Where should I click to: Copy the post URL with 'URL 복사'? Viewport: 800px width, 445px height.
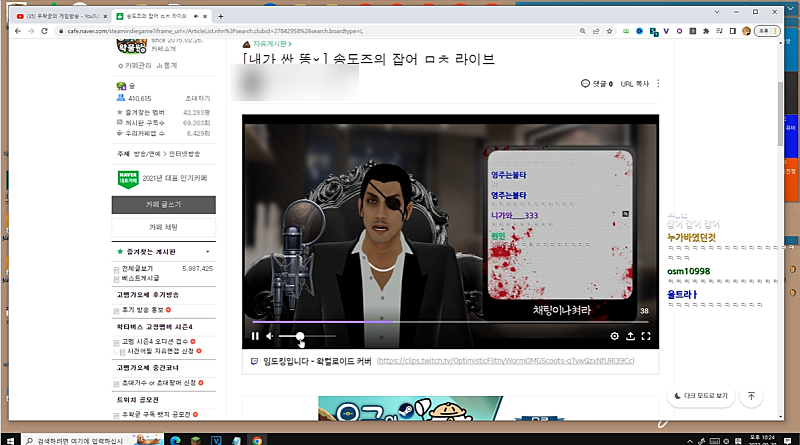tap(635, 84)
